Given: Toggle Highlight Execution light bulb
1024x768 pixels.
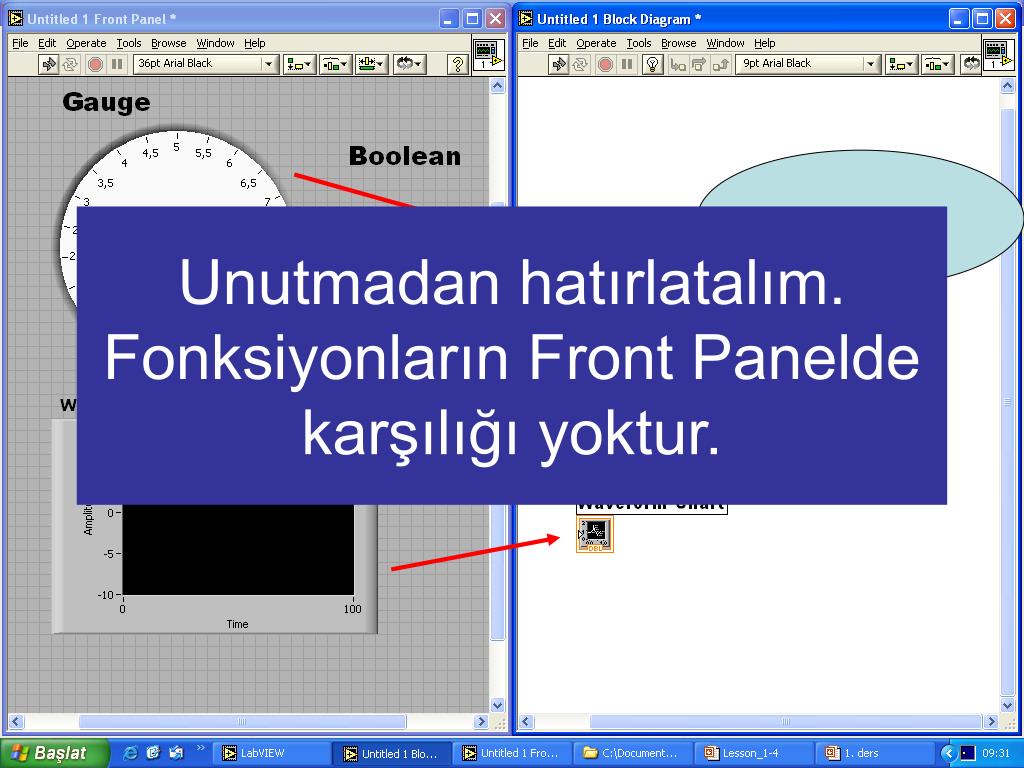Looking at the screenshot, I should pyautogui.click(x=652, y=64).
